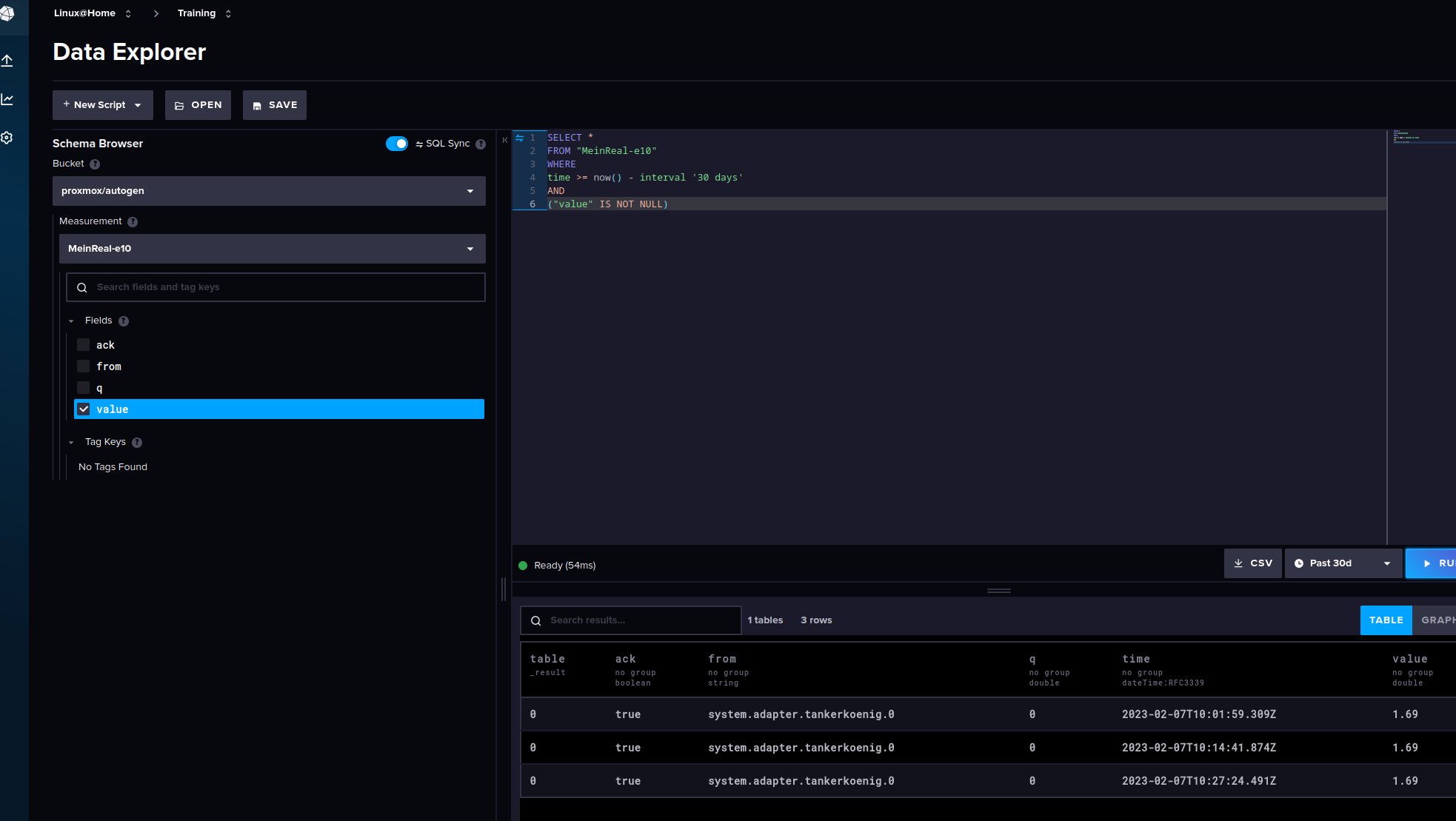The image size is (1456, 821).
Task: Open the proxmox/autogen bucket dropdown
Action: tap(269, 191)
